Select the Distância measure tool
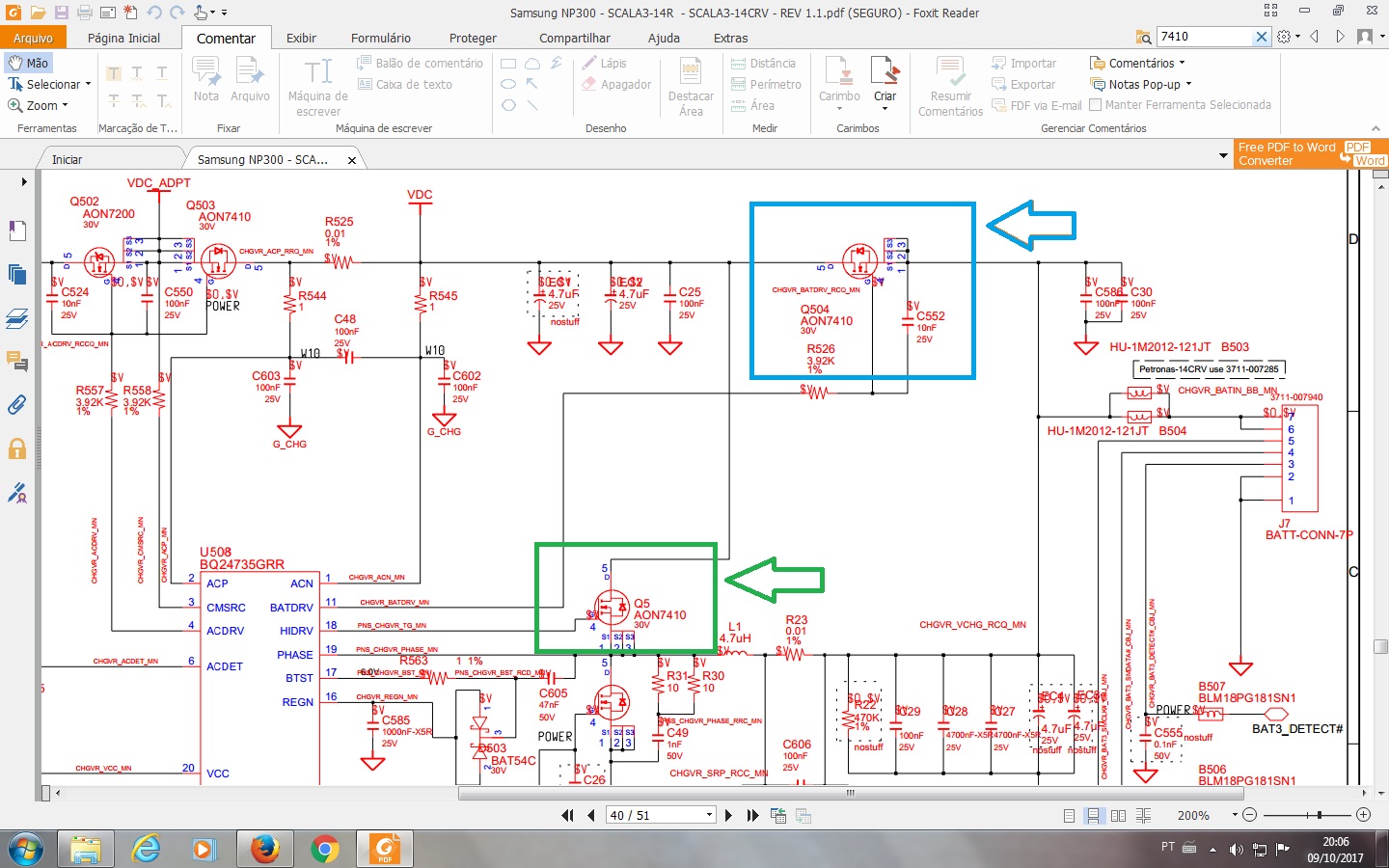This screenshot has height=868, width=1389. point(763,63)
